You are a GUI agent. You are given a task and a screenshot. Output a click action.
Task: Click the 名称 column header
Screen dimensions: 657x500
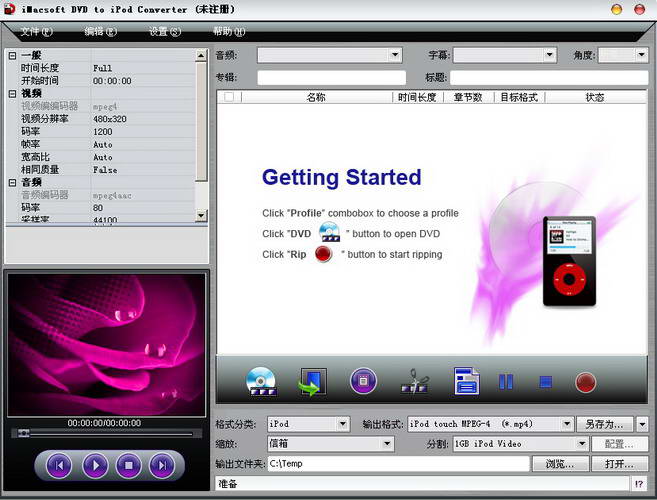pos(316,97)
